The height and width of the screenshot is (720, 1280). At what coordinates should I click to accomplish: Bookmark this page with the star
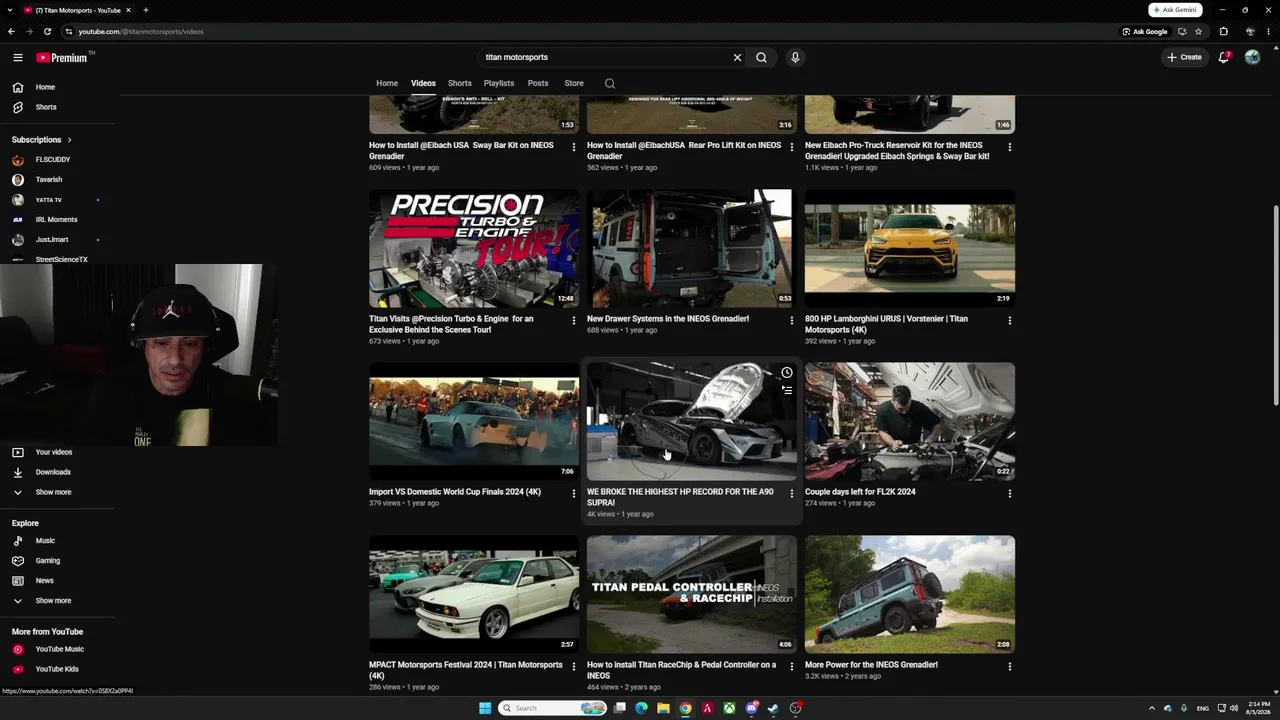(1198, 31)
